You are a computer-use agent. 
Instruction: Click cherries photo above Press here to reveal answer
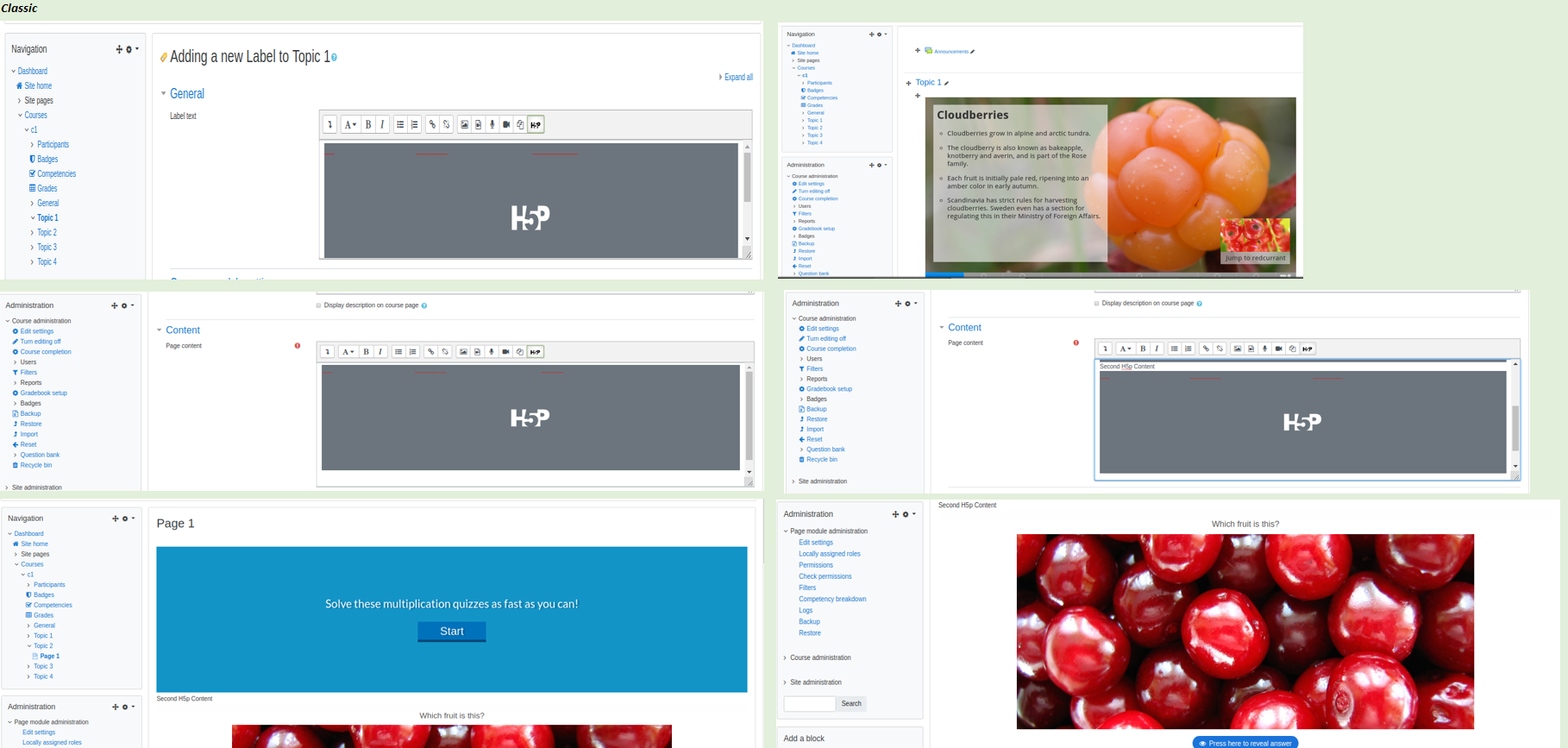point(1245,632)
